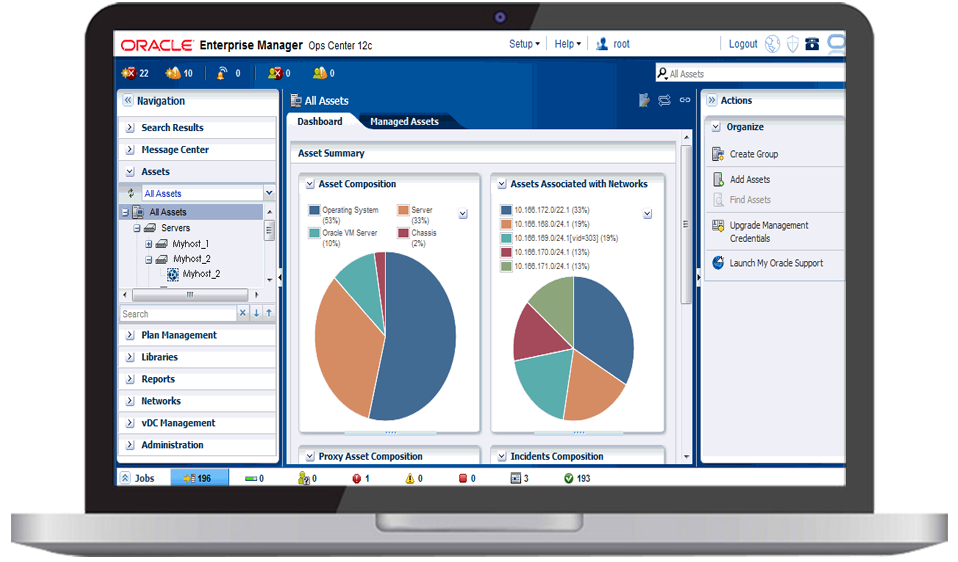Click the navigation Search input field
The width and height of the screenshot is (958, 562).
coord(178,314)
